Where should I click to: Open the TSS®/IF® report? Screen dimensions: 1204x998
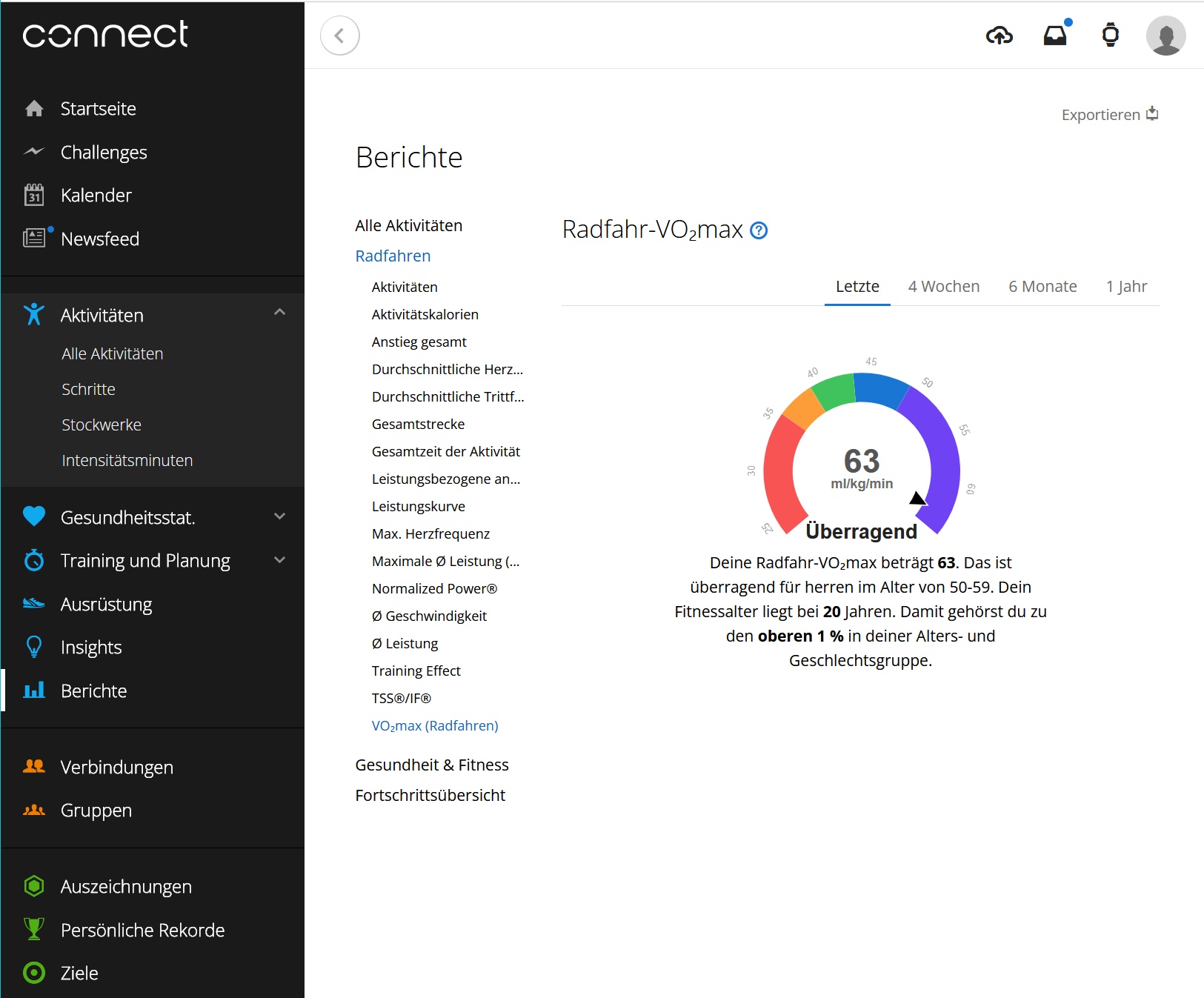click(x=402, y=698)
